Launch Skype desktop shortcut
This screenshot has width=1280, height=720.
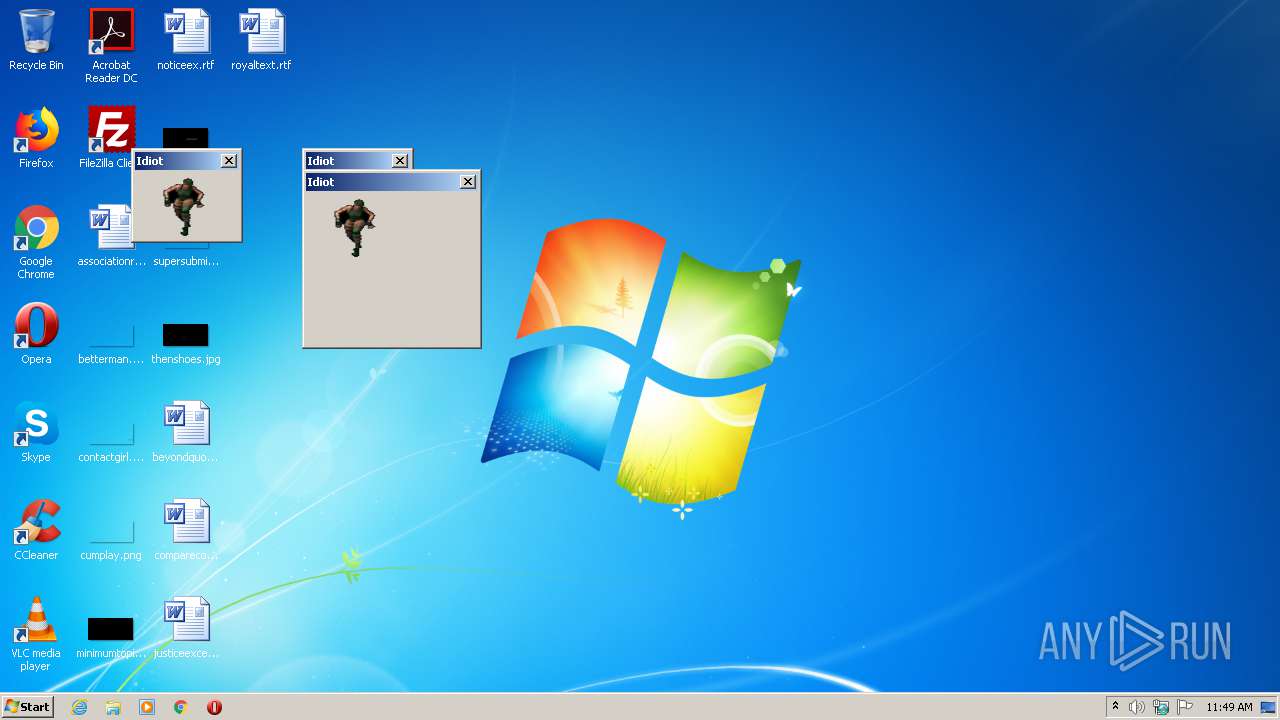click(36, 432)
